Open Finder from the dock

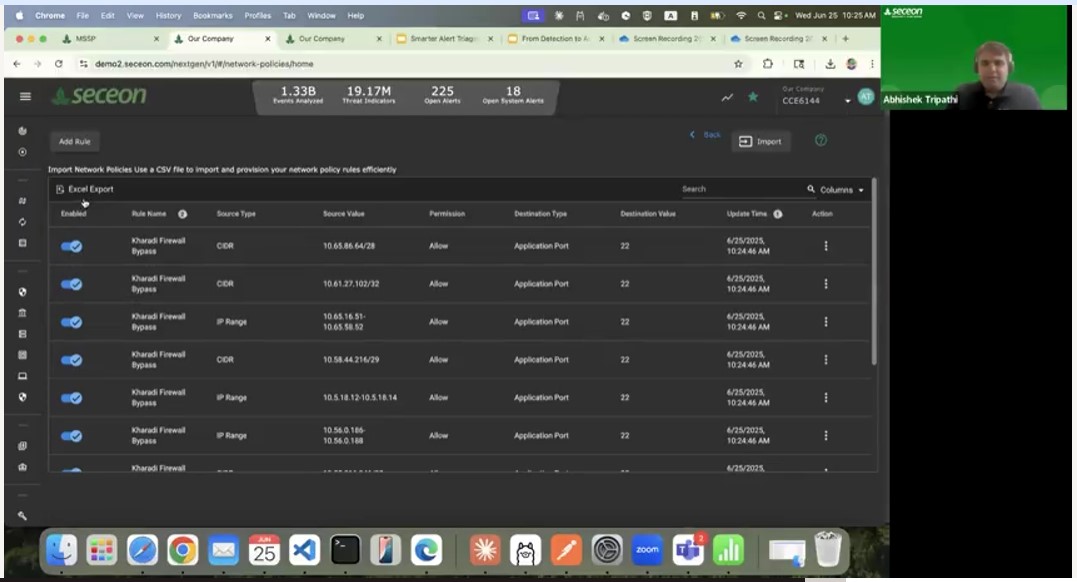point(61,550)
